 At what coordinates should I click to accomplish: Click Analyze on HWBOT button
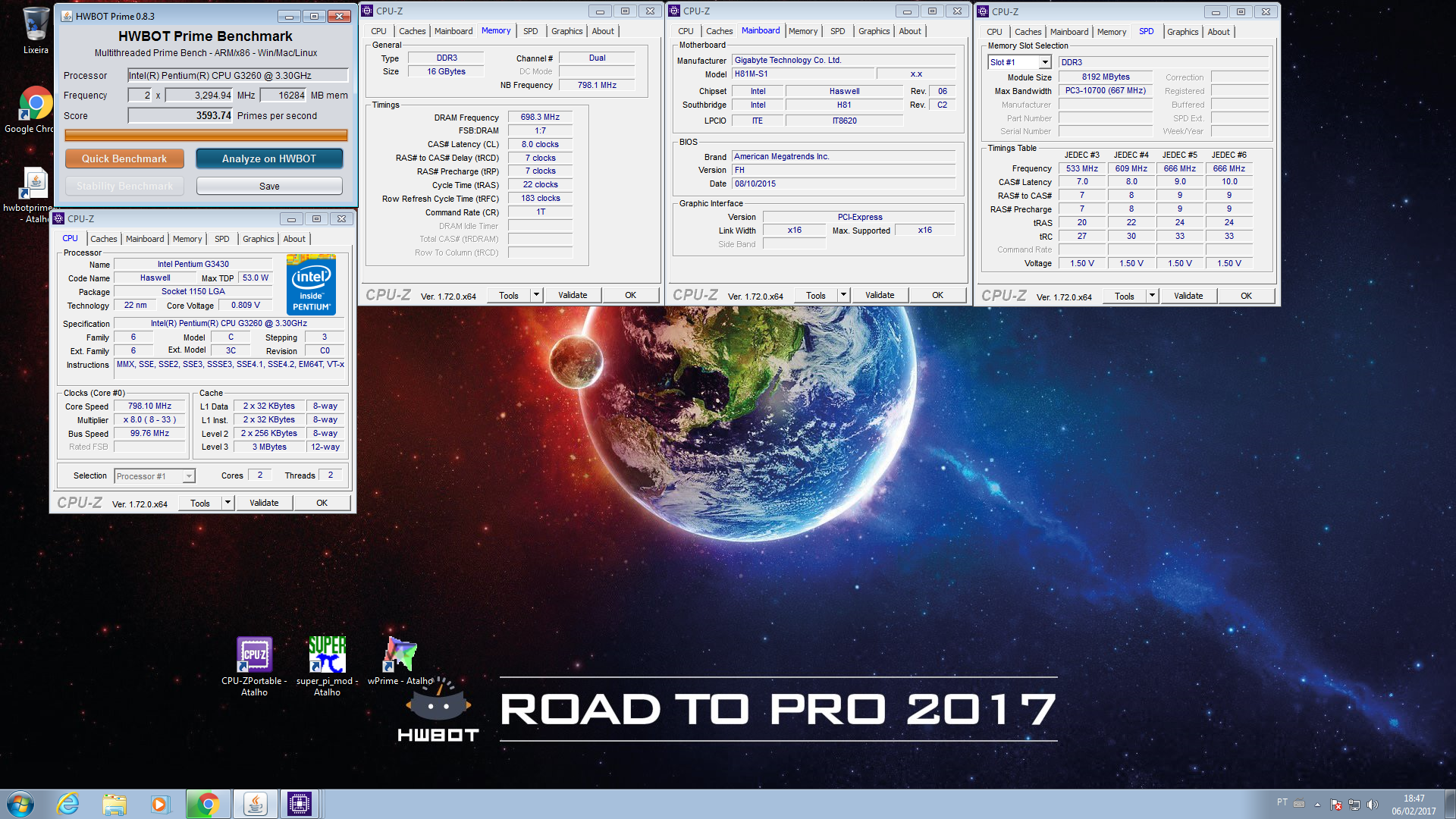[269, 158]
